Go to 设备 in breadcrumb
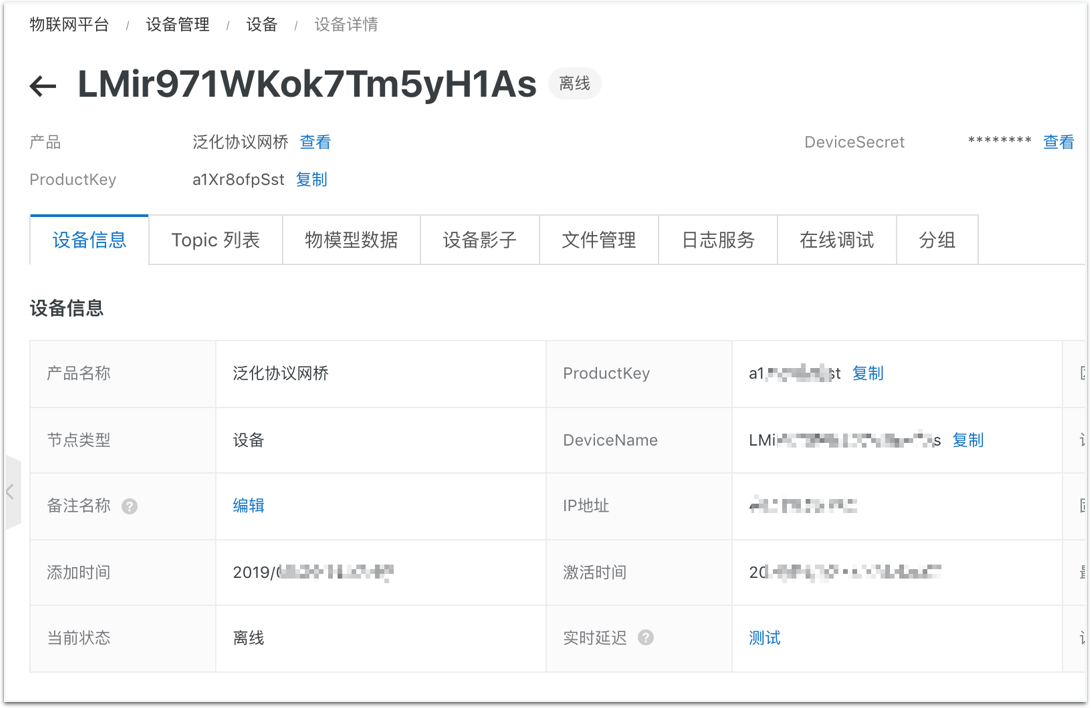1091x708 pixels. tap(262, 25)
